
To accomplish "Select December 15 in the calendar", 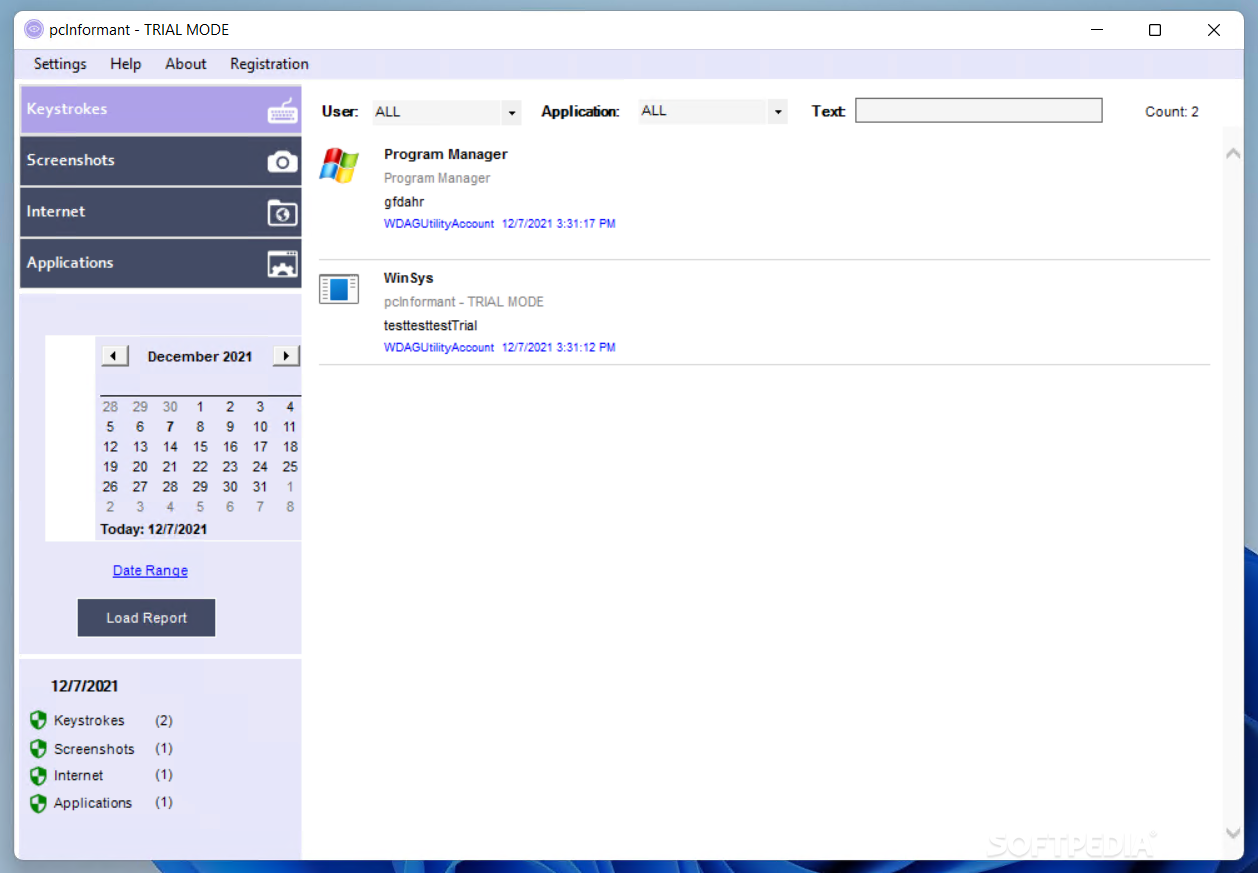I will click(200, 447).
